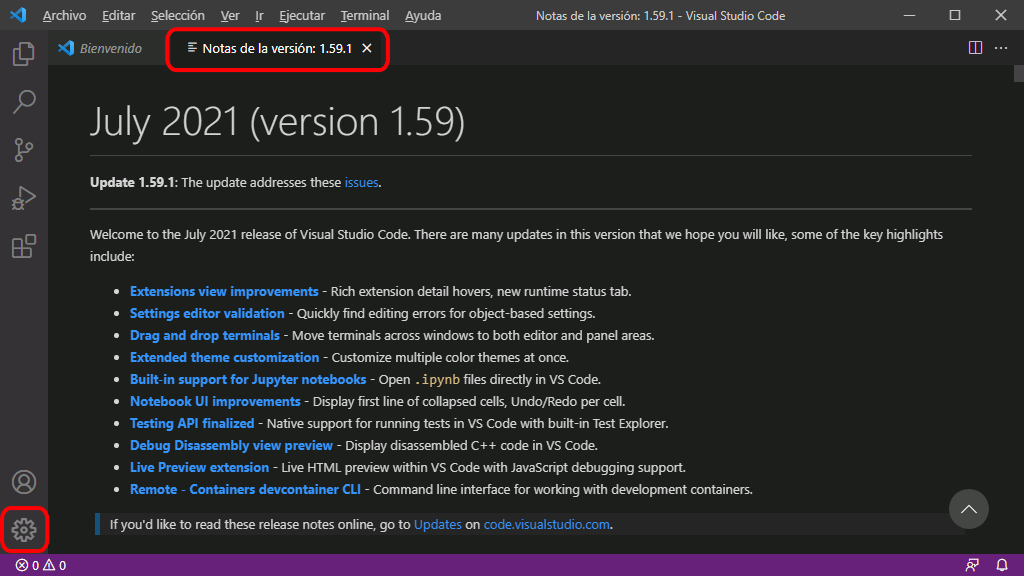The width and height of the screenshot is (1024, 576).
Task: Open the Explorer view in activity bar
Action: point(24,54)
